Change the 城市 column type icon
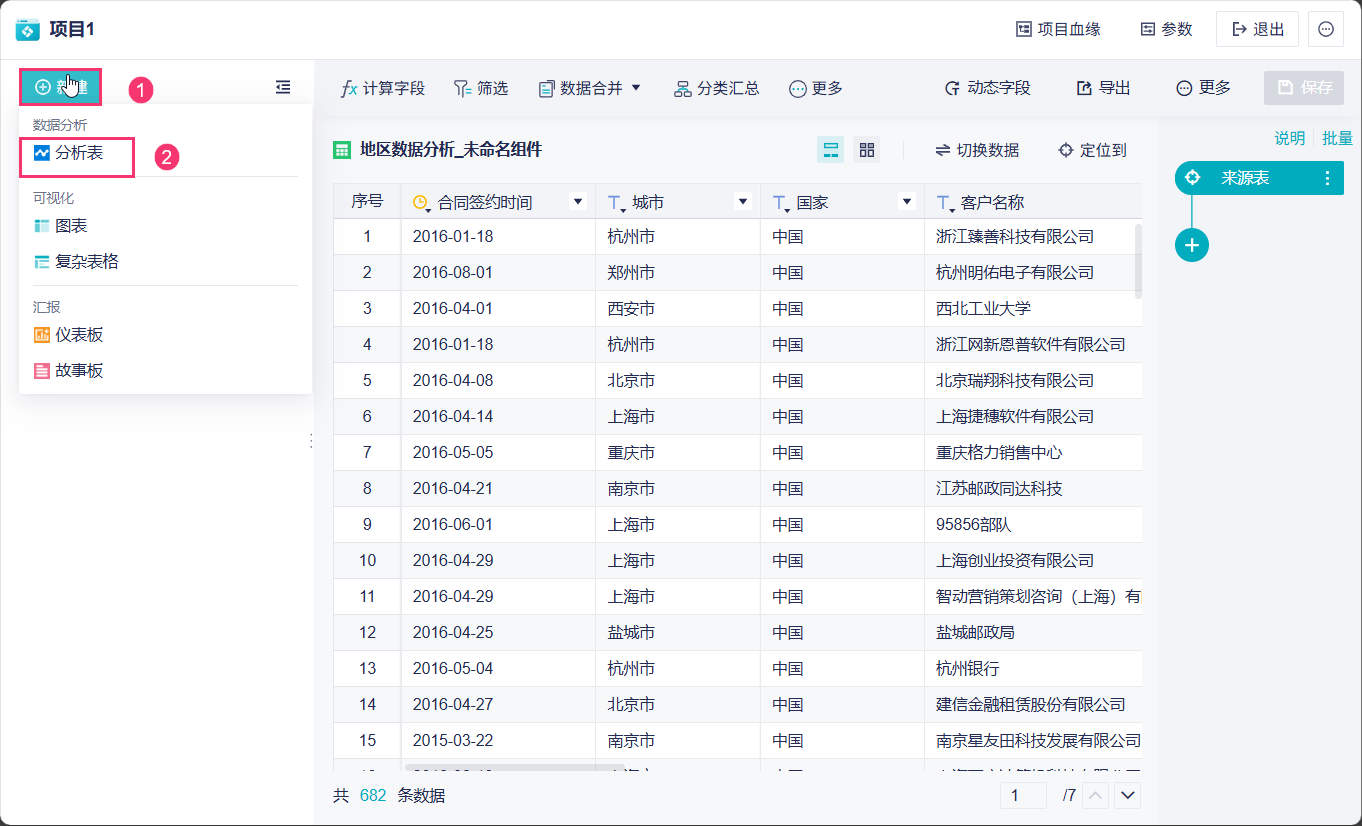The width and height of the screenshot is (1362, 826). [616, 203]
